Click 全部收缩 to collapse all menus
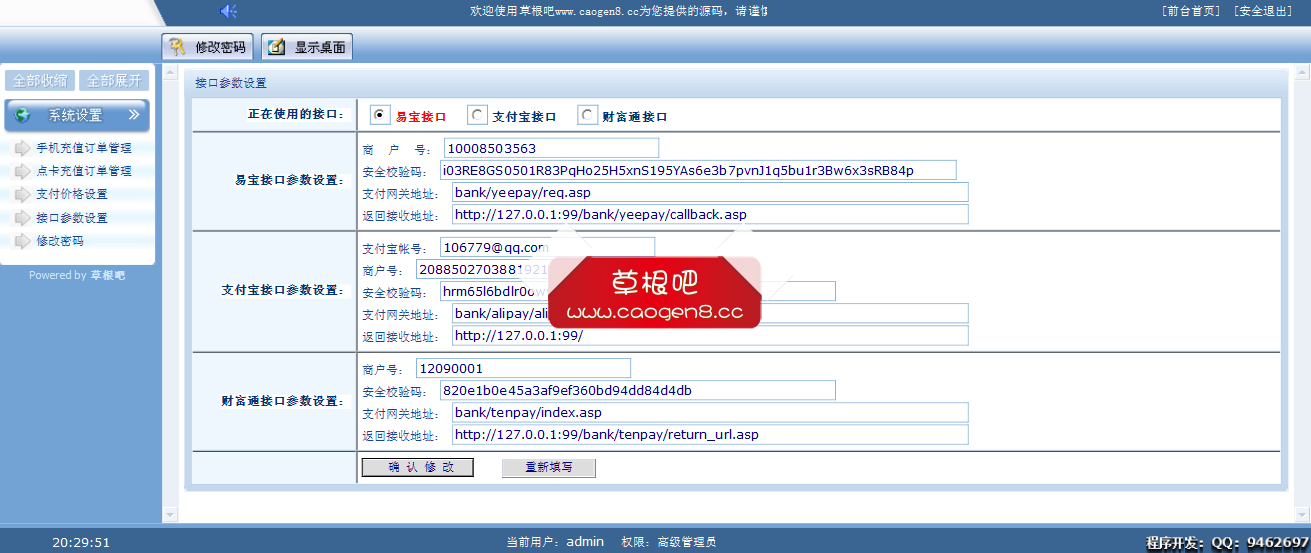Viewport: 1311px width, 553px height. [x=40, y=81]
